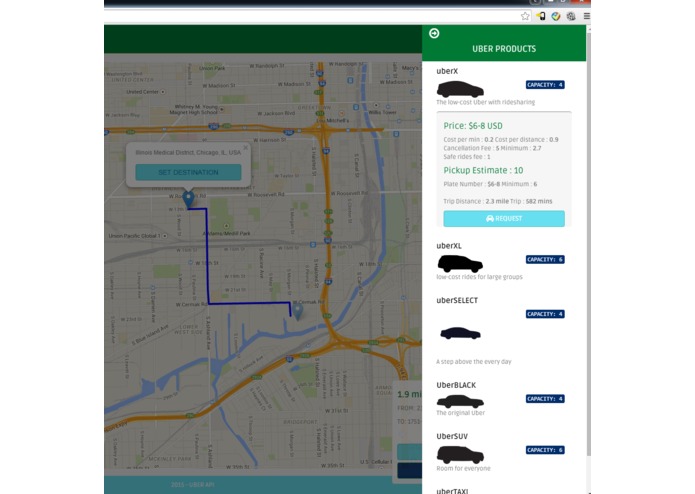Click the uberX product title
This screenshot has width=695, height=494.
pyautogui.click(x=447, y=71)
